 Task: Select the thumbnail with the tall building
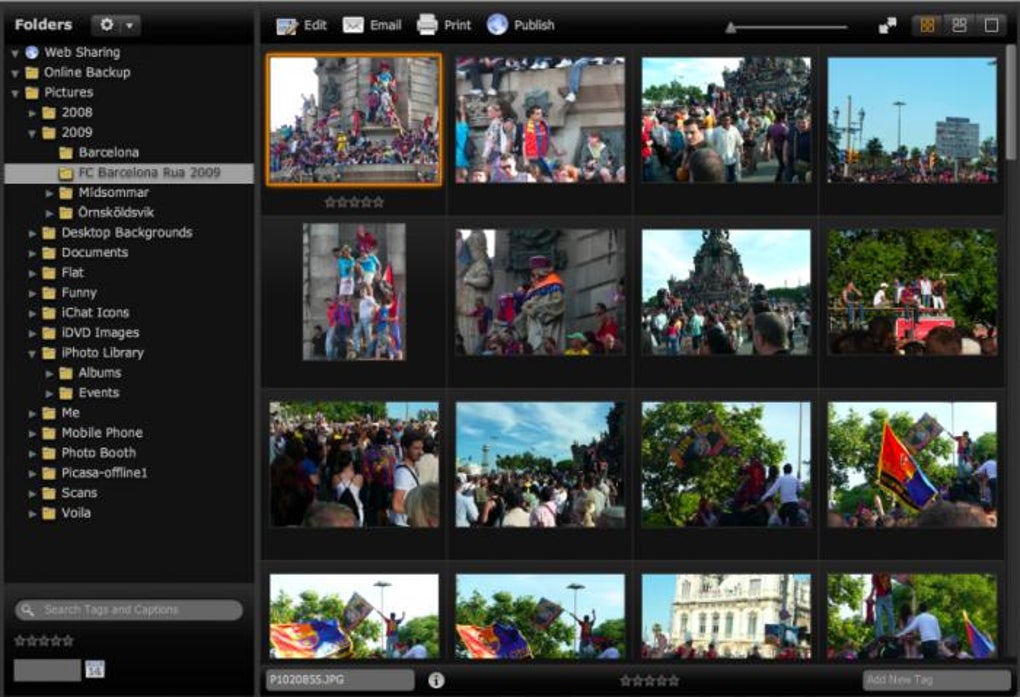point(911,120)
